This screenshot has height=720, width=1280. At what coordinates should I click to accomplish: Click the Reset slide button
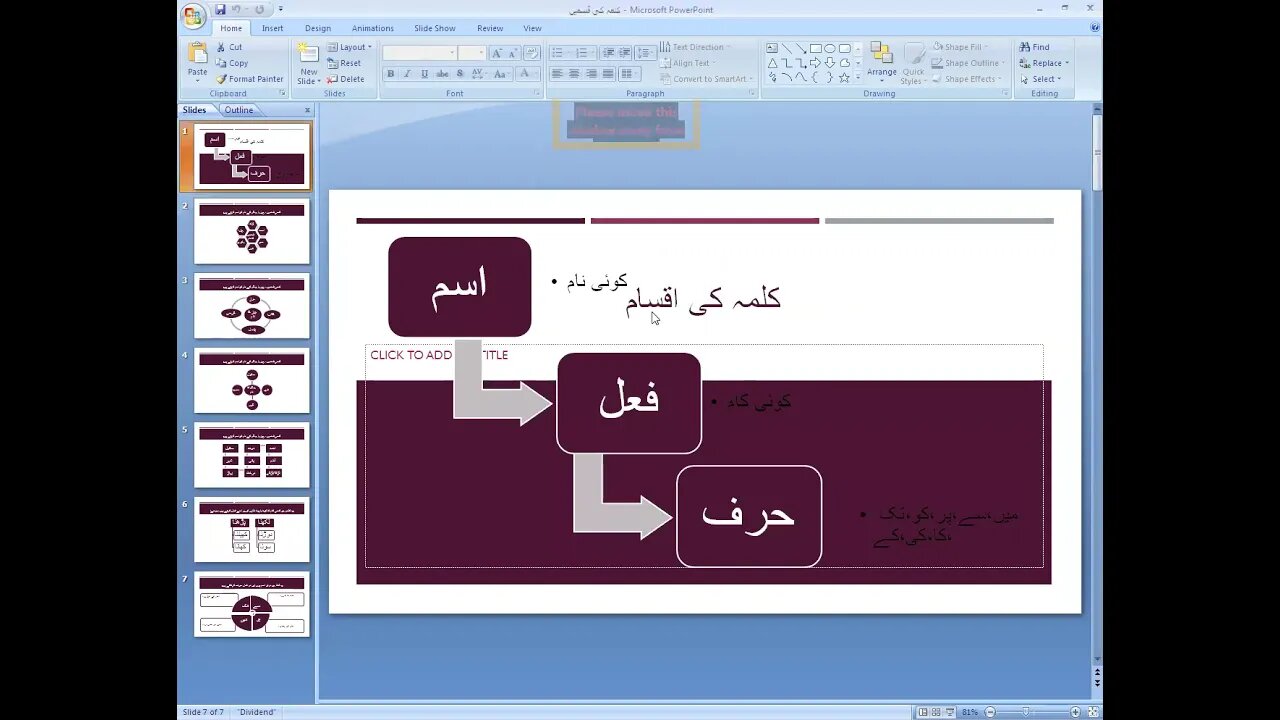[344, 63]
